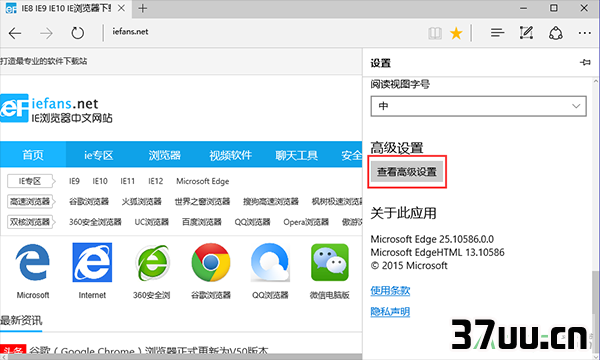The height and width of the screenshot is (360, 600).
Task: Click the forward navigation arrow
Action: pos(46,33)
